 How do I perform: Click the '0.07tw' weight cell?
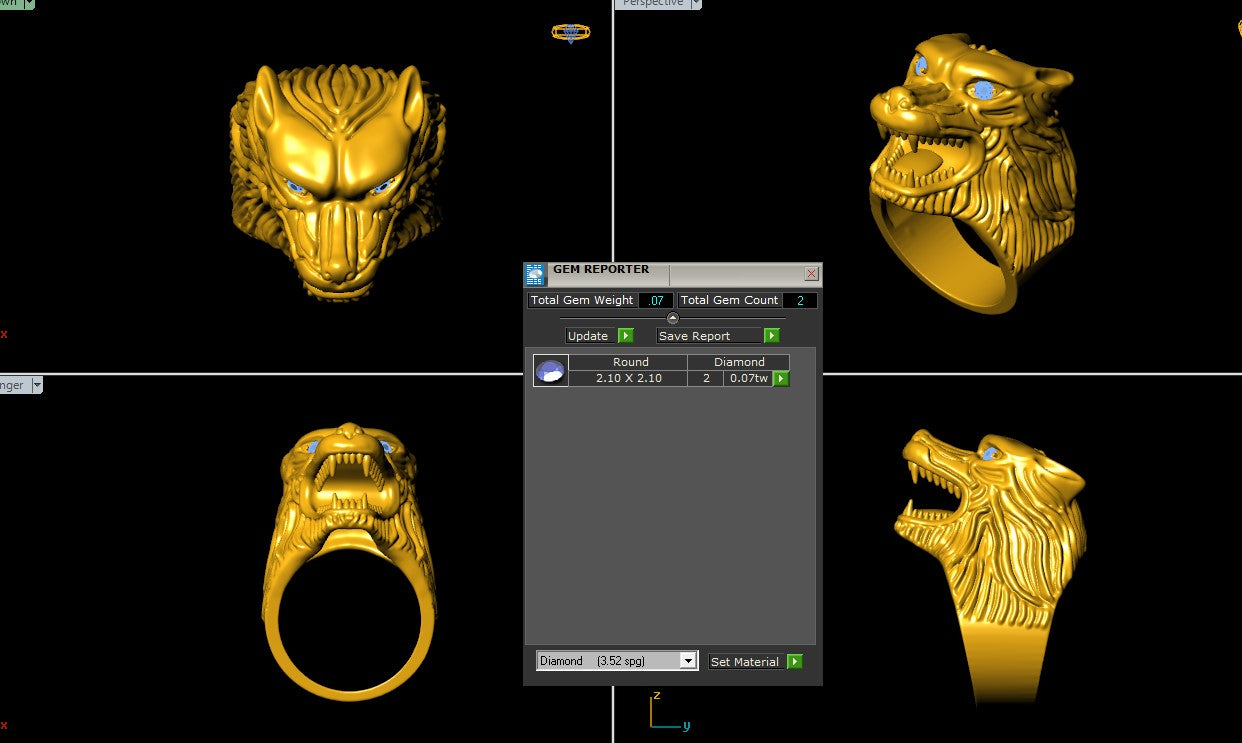[748, 378]
